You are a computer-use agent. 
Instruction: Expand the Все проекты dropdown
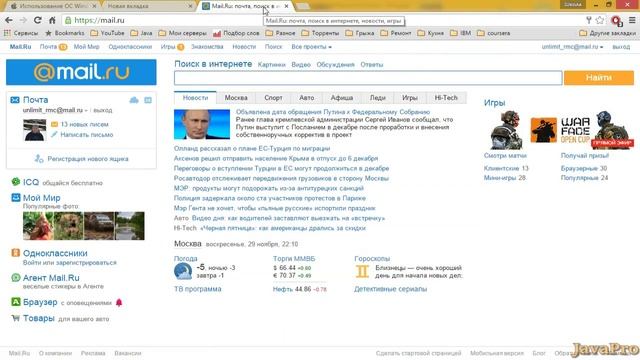(x=311, y=47)
